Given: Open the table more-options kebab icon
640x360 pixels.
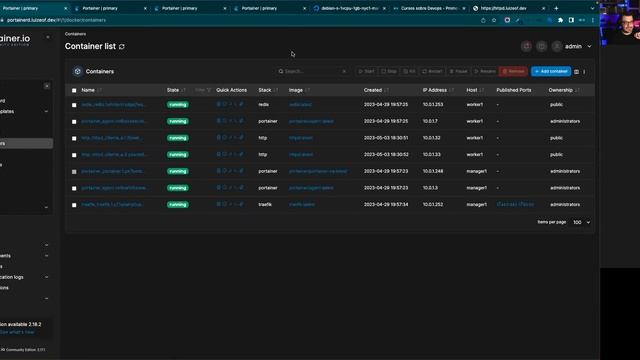Looking at the screenshot, I should (x=584, y=72).
